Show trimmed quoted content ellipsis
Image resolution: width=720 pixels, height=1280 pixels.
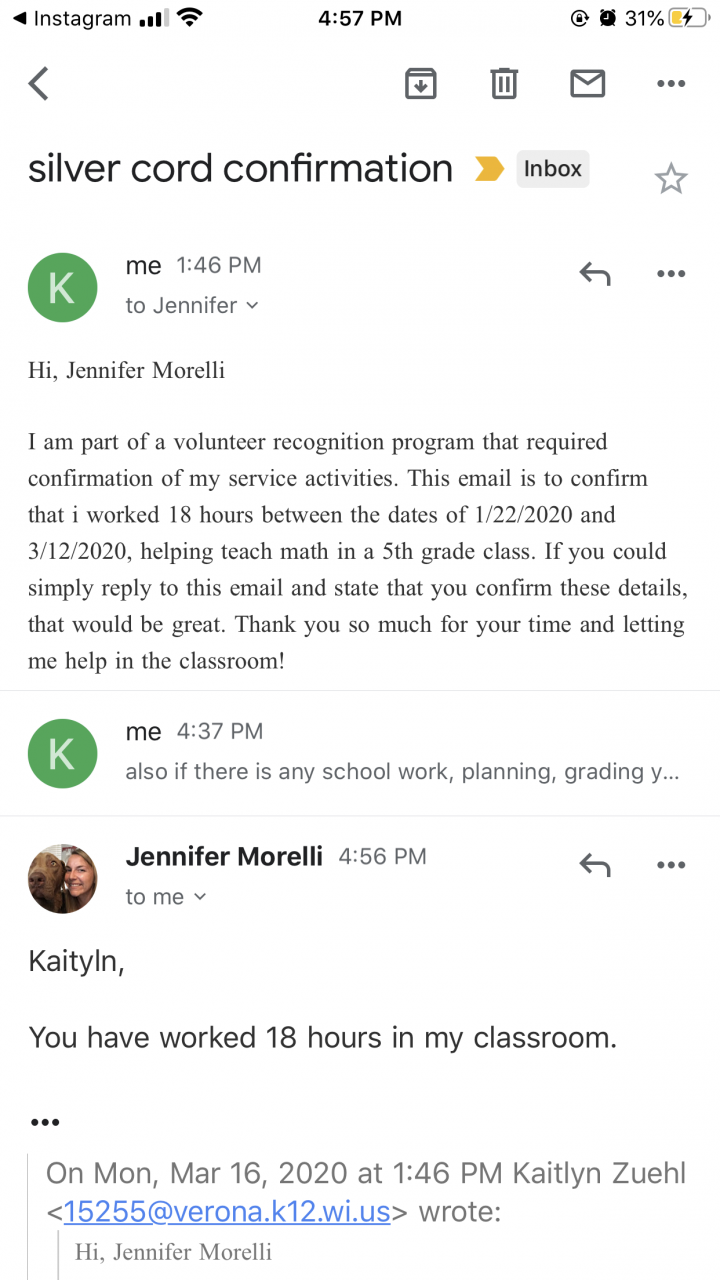tap(45, 1122)
